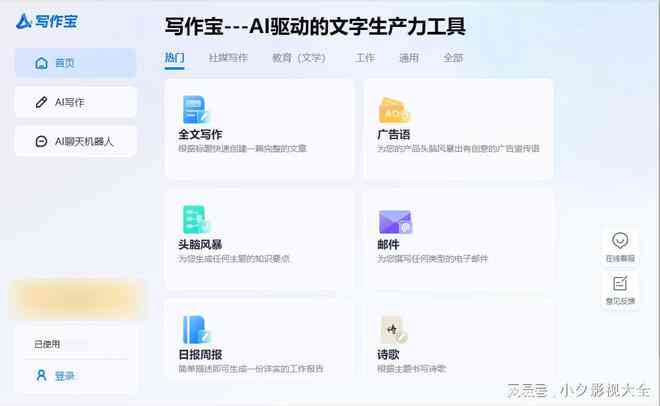Viewport: 660px width, 406px height.
Task: Open the 首页 home icon
Action: click(x=41, y=63)
